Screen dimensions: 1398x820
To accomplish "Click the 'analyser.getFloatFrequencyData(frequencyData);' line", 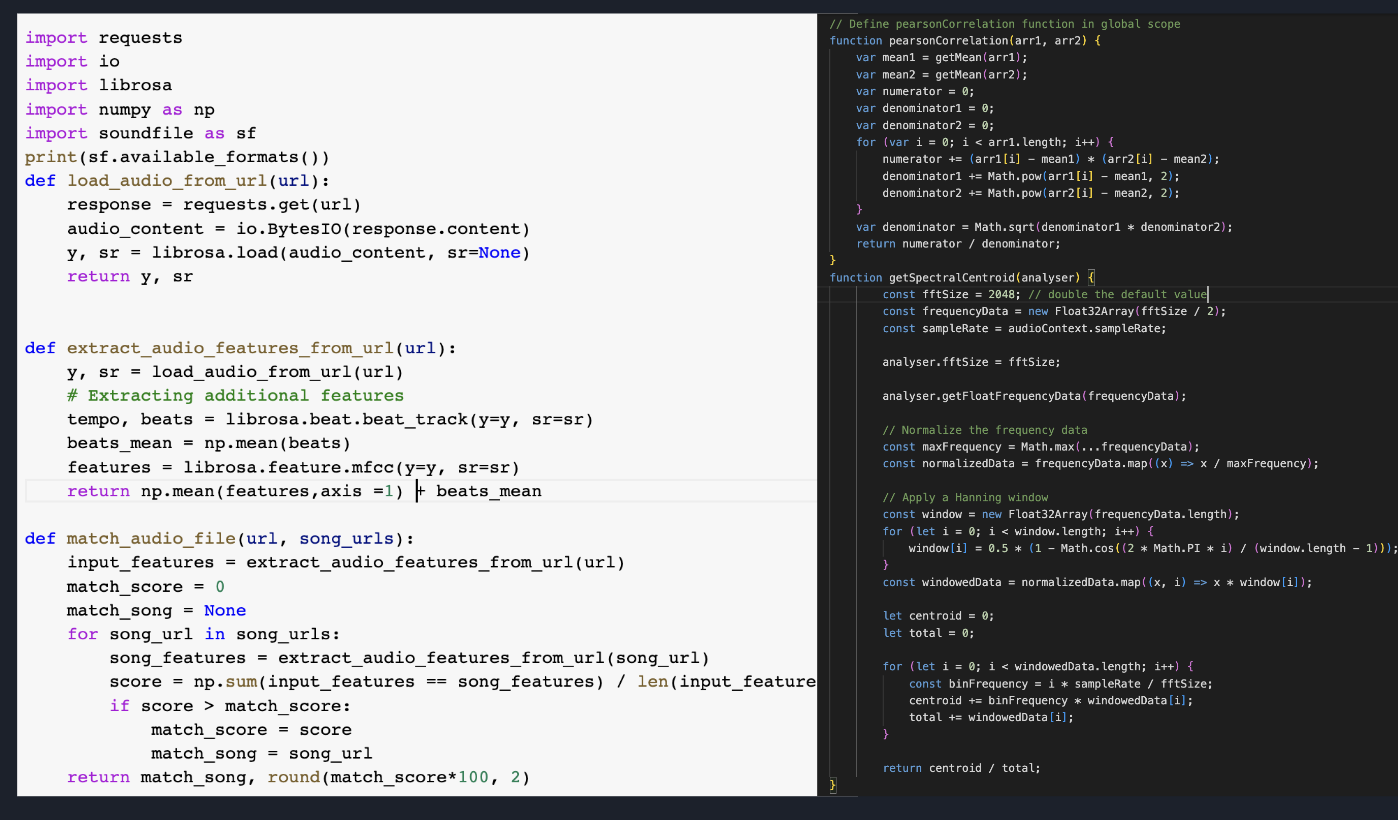I will coord(1035,396).
